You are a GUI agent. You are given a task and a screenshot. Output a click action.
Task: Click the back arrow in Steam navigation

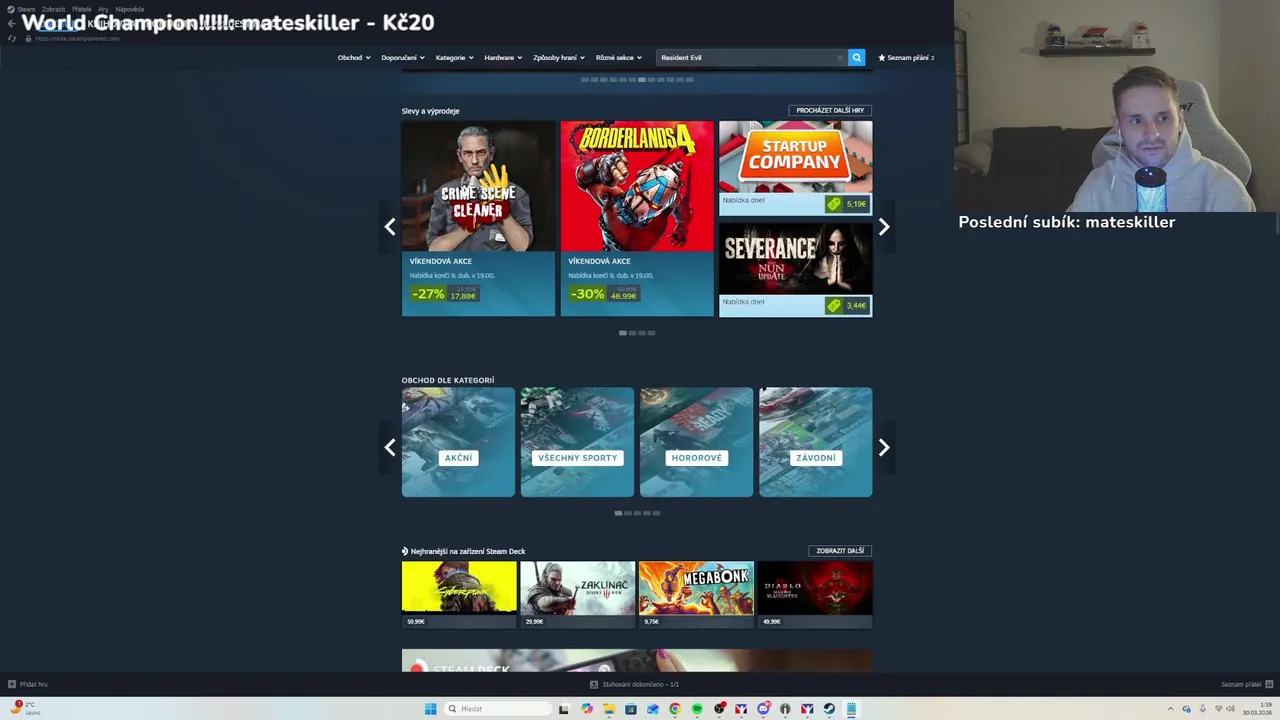pos(11,23)
